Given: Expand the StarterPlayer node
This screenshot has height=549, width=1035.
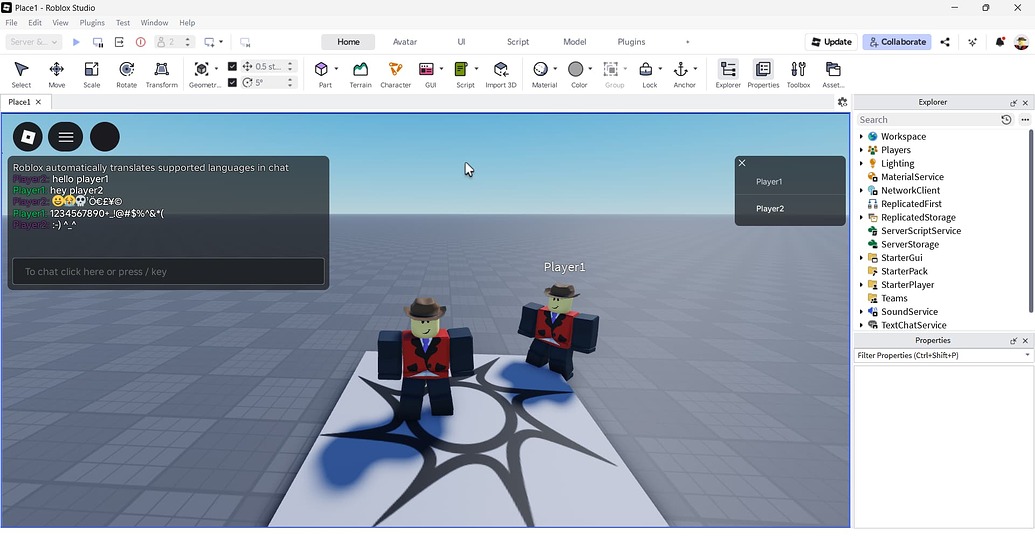Looking at the screenshot, I should click(x=861, y=284).
